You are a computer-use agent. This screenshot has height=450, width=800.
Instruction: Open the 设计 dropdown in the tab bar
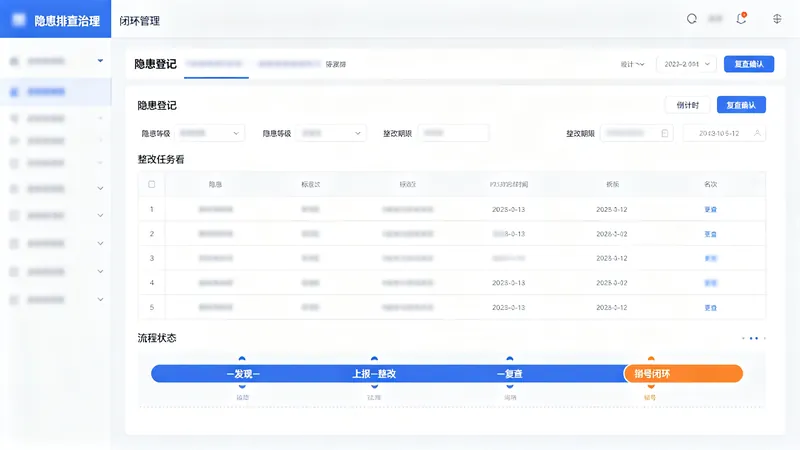[632, 64]
